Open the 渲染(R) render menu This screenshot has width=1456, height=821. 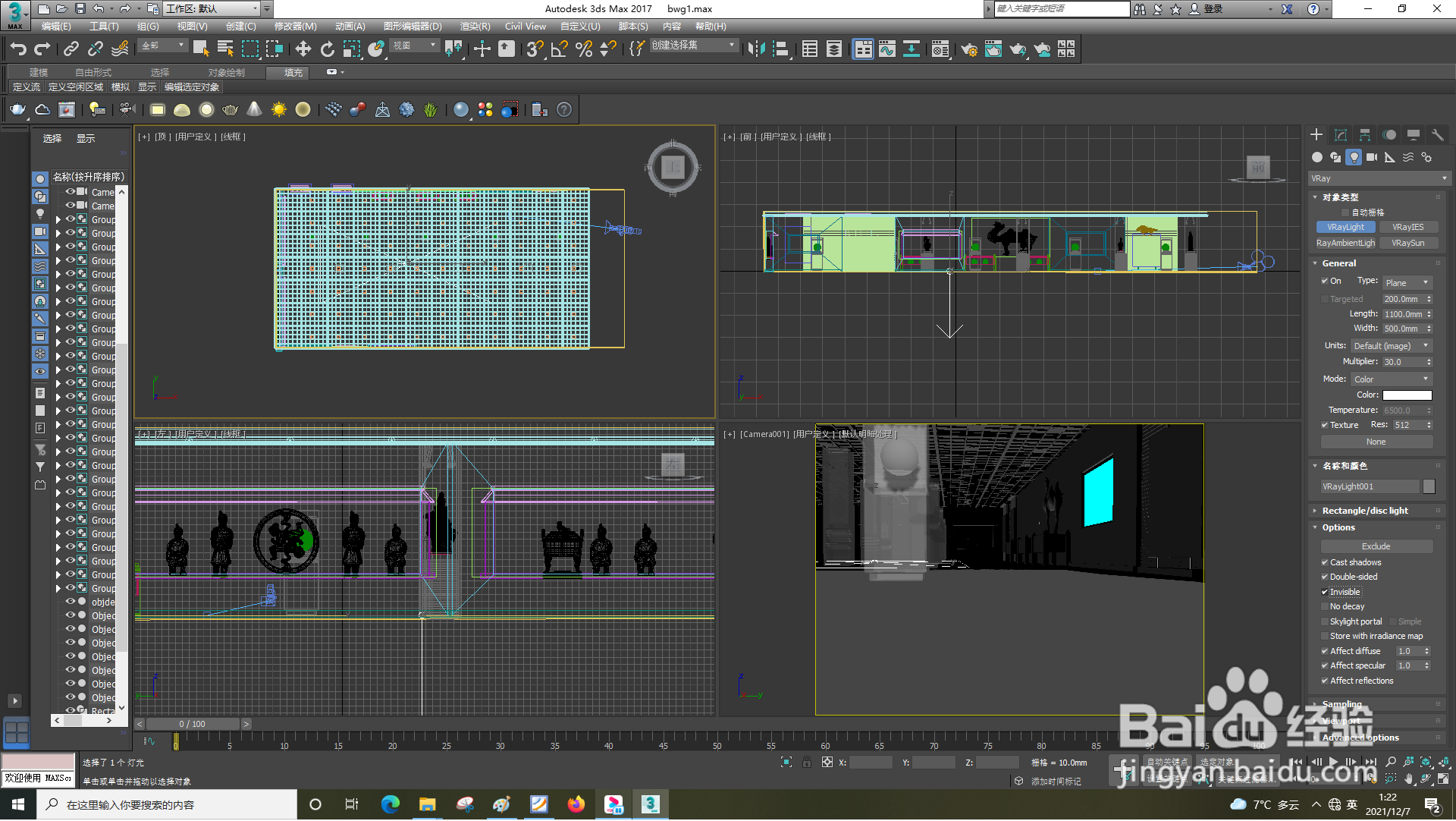[475, 26]
